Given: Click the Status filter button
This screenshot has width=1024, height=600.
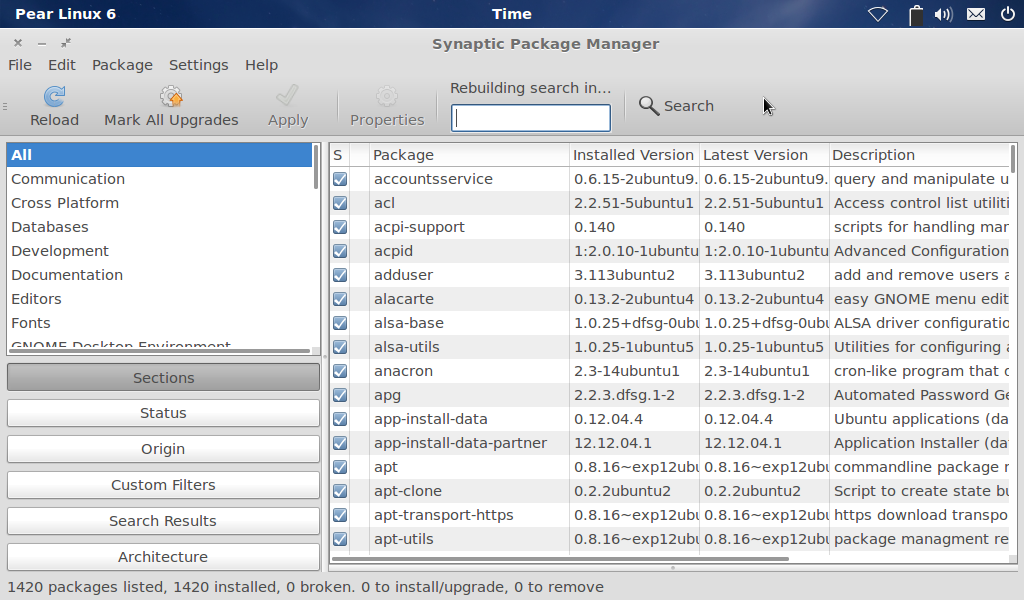Looking at the screenshot, I should (163, 413).
